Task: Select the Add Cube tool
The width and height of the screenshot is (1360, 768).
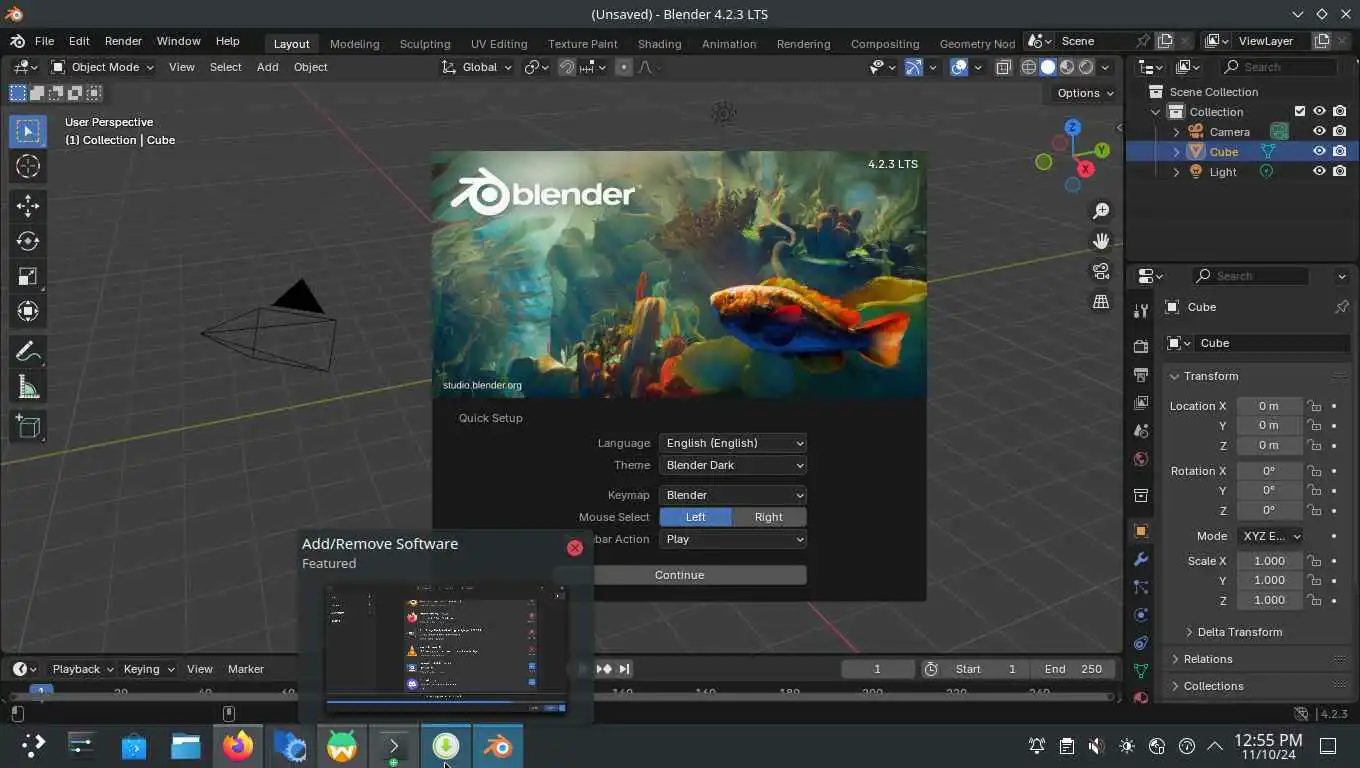Action: point(28,426)
